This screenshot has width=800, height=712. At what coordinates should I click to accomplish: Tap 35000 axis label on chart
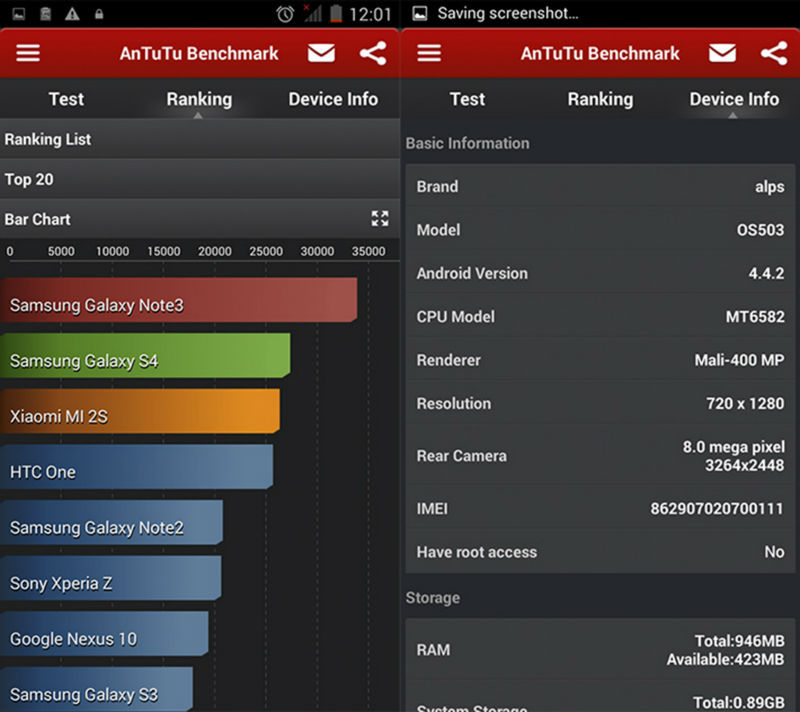pyautogui.click(x=368, y=251)
